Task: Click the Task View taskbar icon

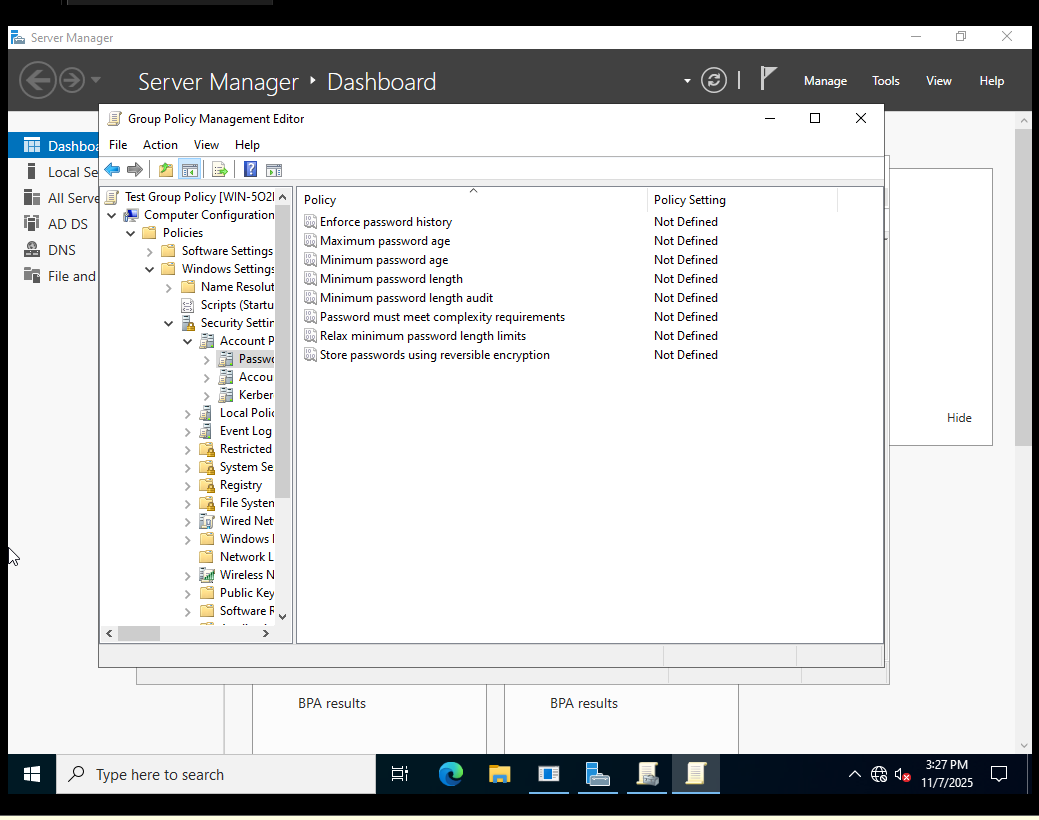Action: click(400, 774)
